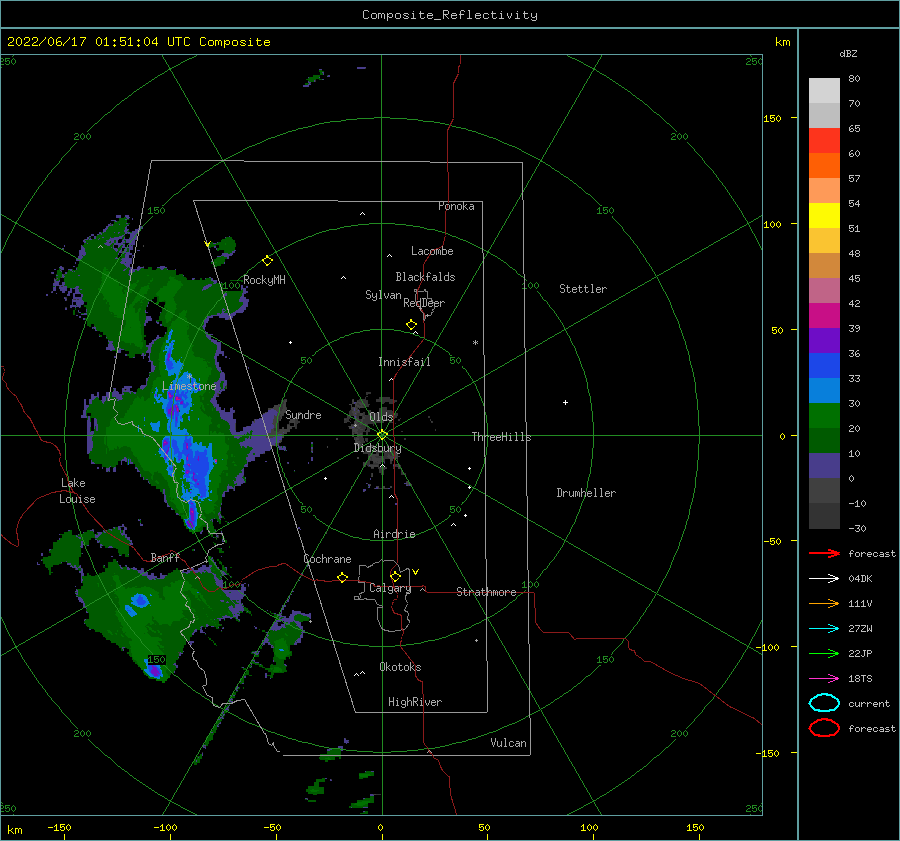Image resolution: width=900 pixels, height=841 pixels.
Task: Click the Airdrie city label
Action: 394,534
